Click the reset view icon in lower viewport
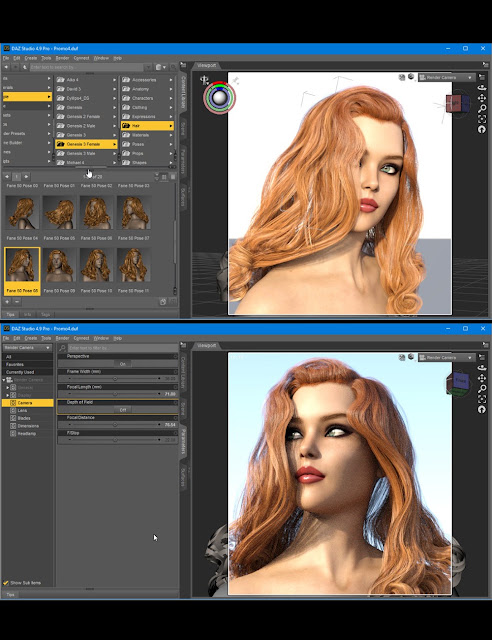Image resolution: width=492 pixels, height=640 pixels. point(482,409)
